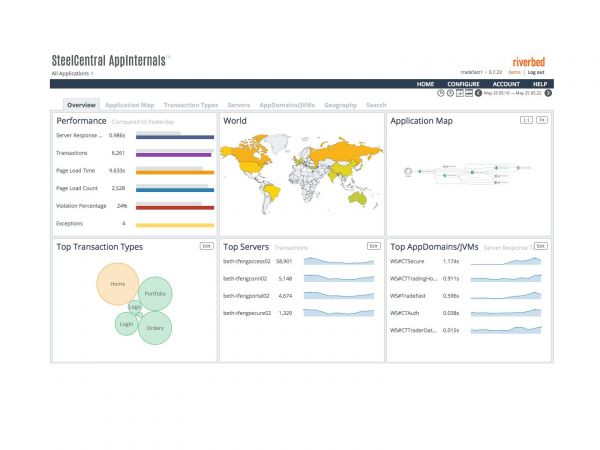This screenshot has height=450, width=600.
Task: Click the Log out link
Action: (x=536, y=73)
